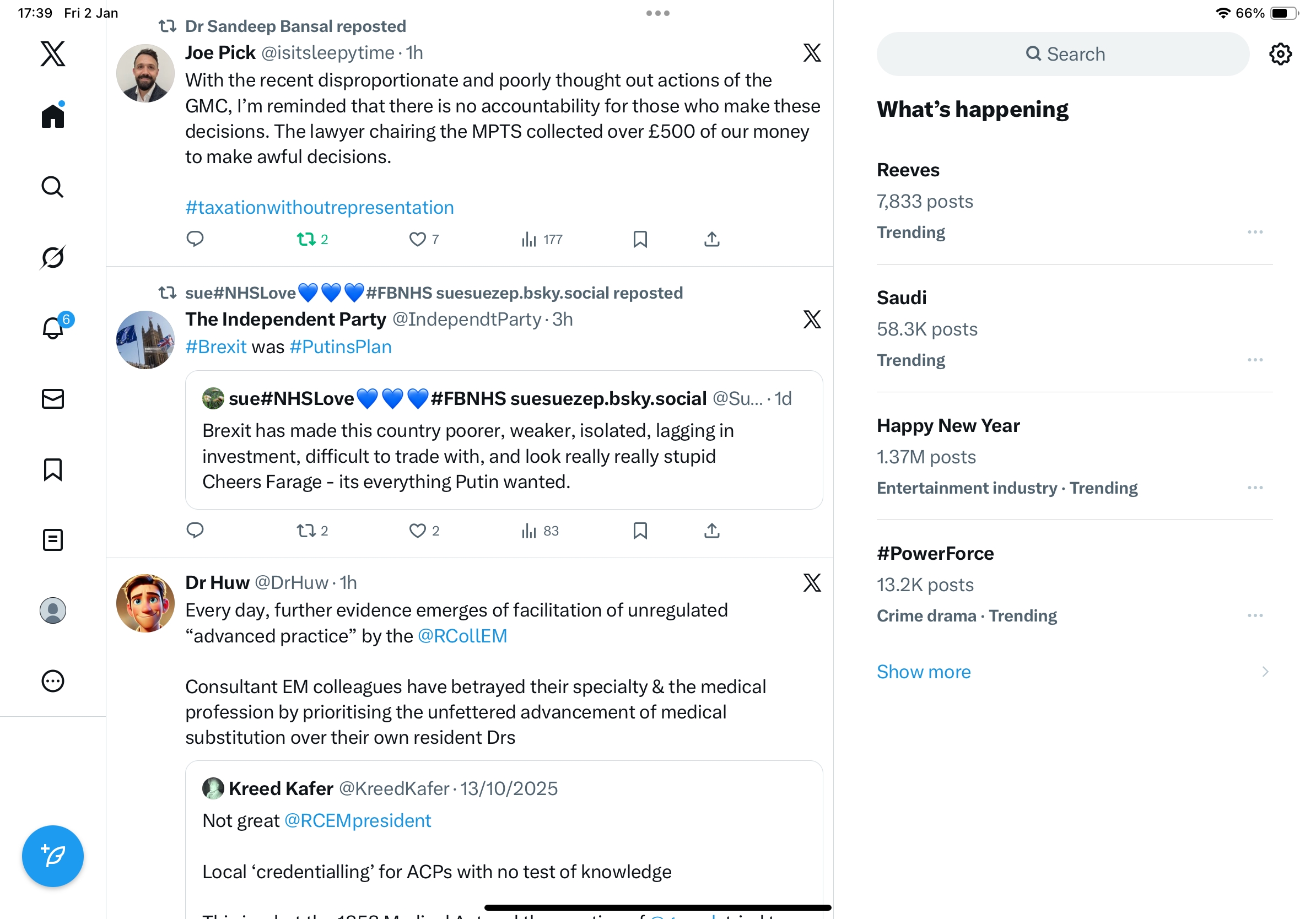Open the @RCollEM mention link
1316x919 pixels.
tap(462, 636)
